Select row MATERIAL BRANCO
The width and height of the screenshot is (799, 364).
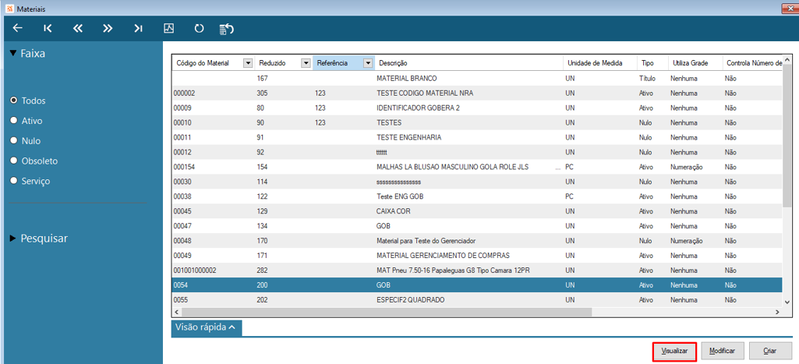476,79
